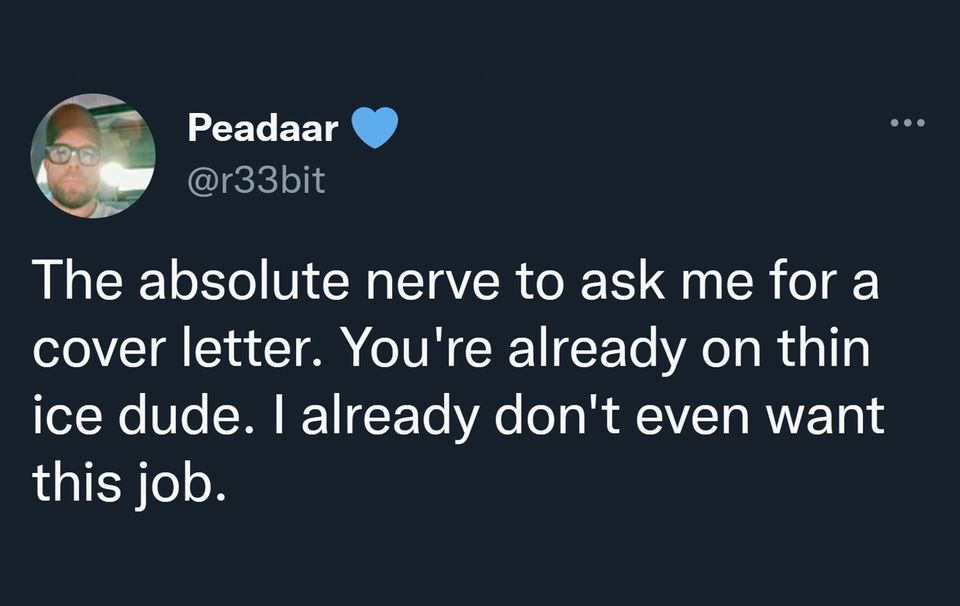Image resolution: width=960 pixels, height=606 pixels.
Task: Open the three-dot more options menu
Action: click(907, 123)
